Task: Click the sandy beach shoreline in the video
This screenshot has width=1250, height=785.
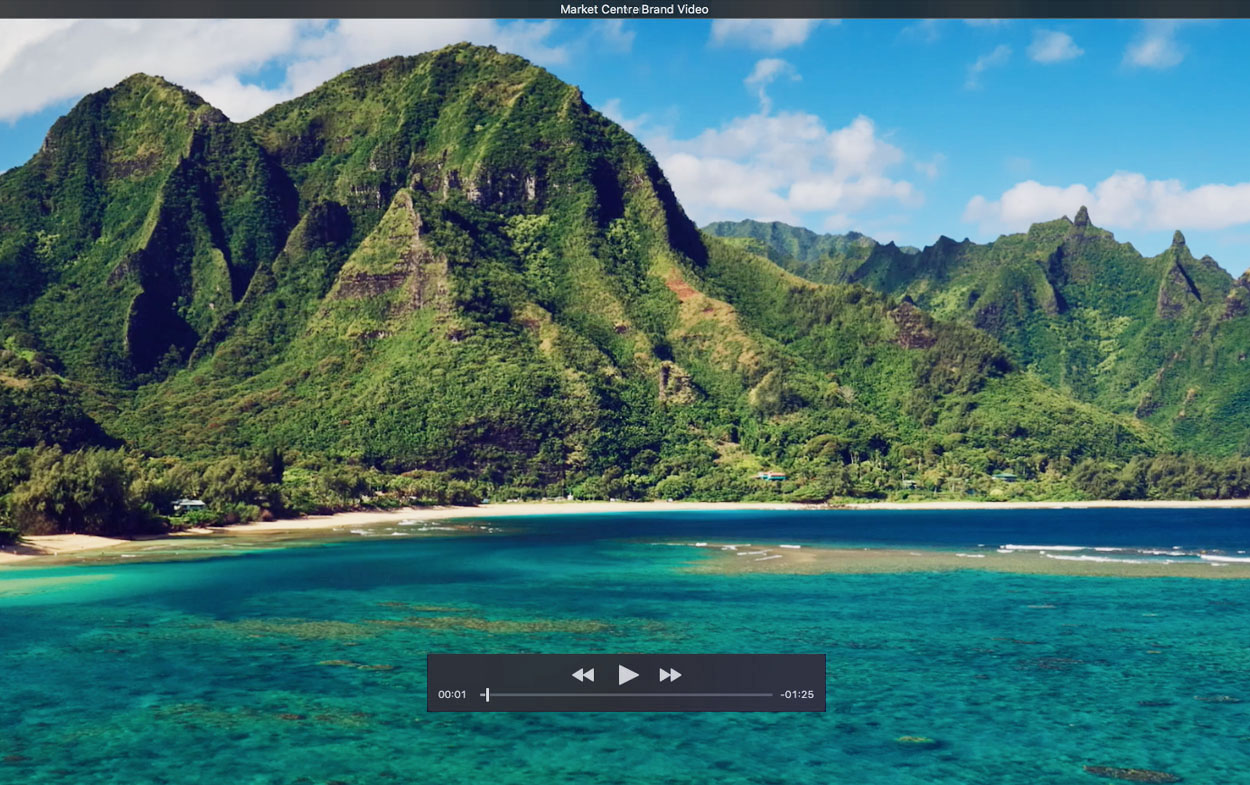Action: pos(400,515)
